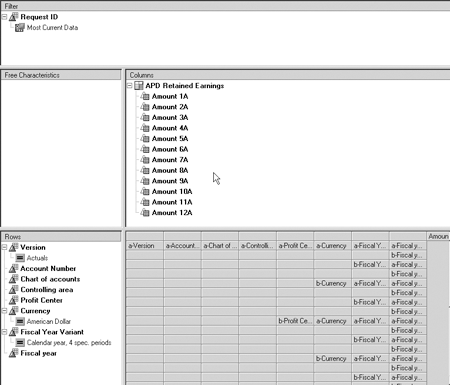The height and width of the screenshot is (385, 450).
Task: Click the Version characteristic icon
Action: [x=14, y=247]
